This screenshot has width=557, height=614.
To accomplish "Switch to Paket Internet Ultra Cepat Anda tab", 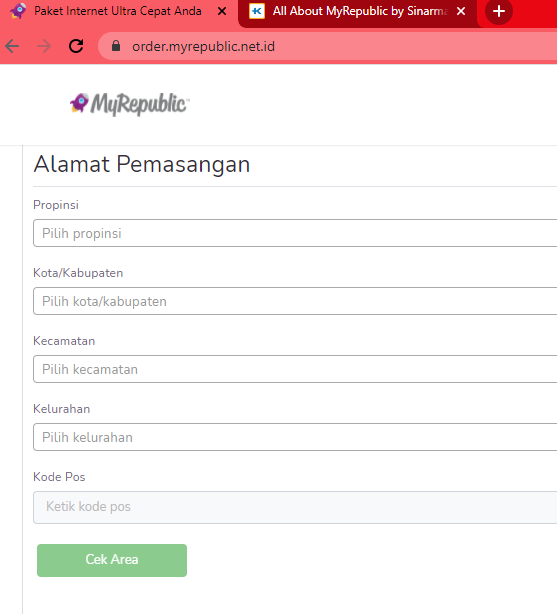I will point(119,11).
